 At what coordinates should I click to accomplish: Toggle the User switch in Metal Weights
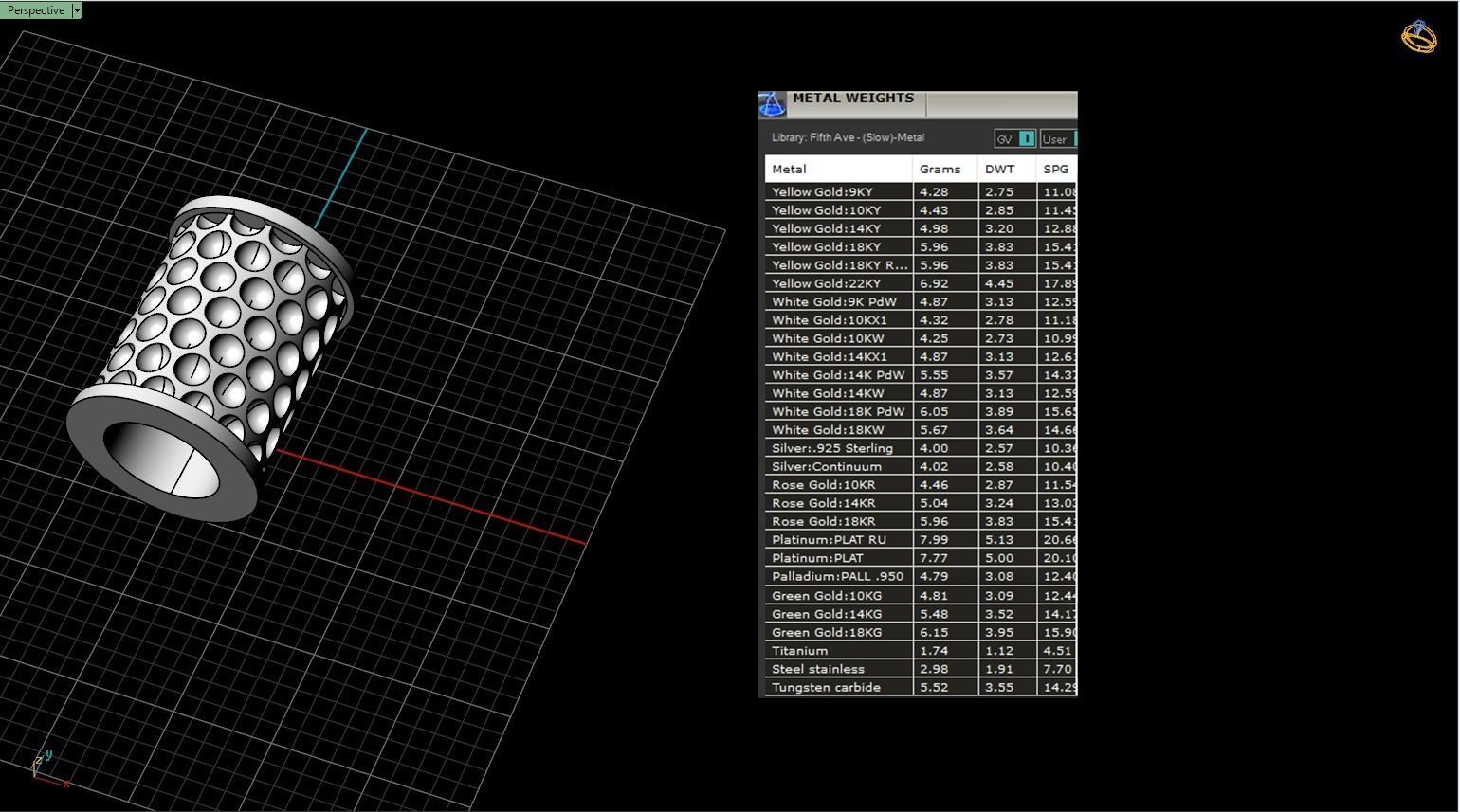coord(1059,139)
